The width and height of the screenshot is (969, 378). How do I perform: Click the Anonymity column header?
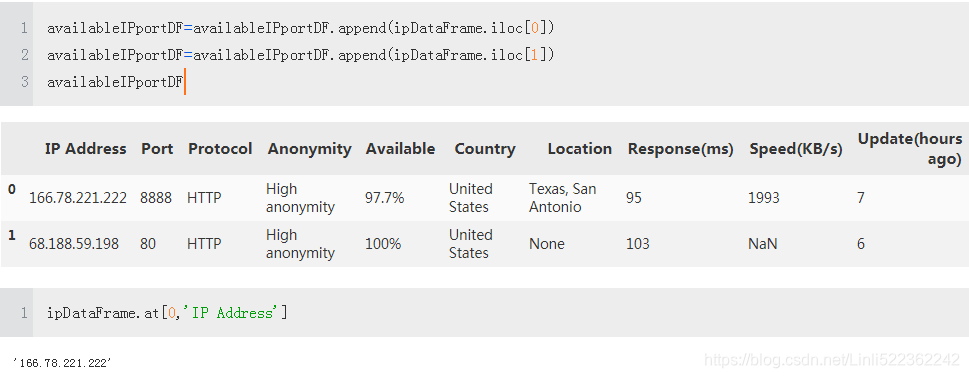[309, 149]
